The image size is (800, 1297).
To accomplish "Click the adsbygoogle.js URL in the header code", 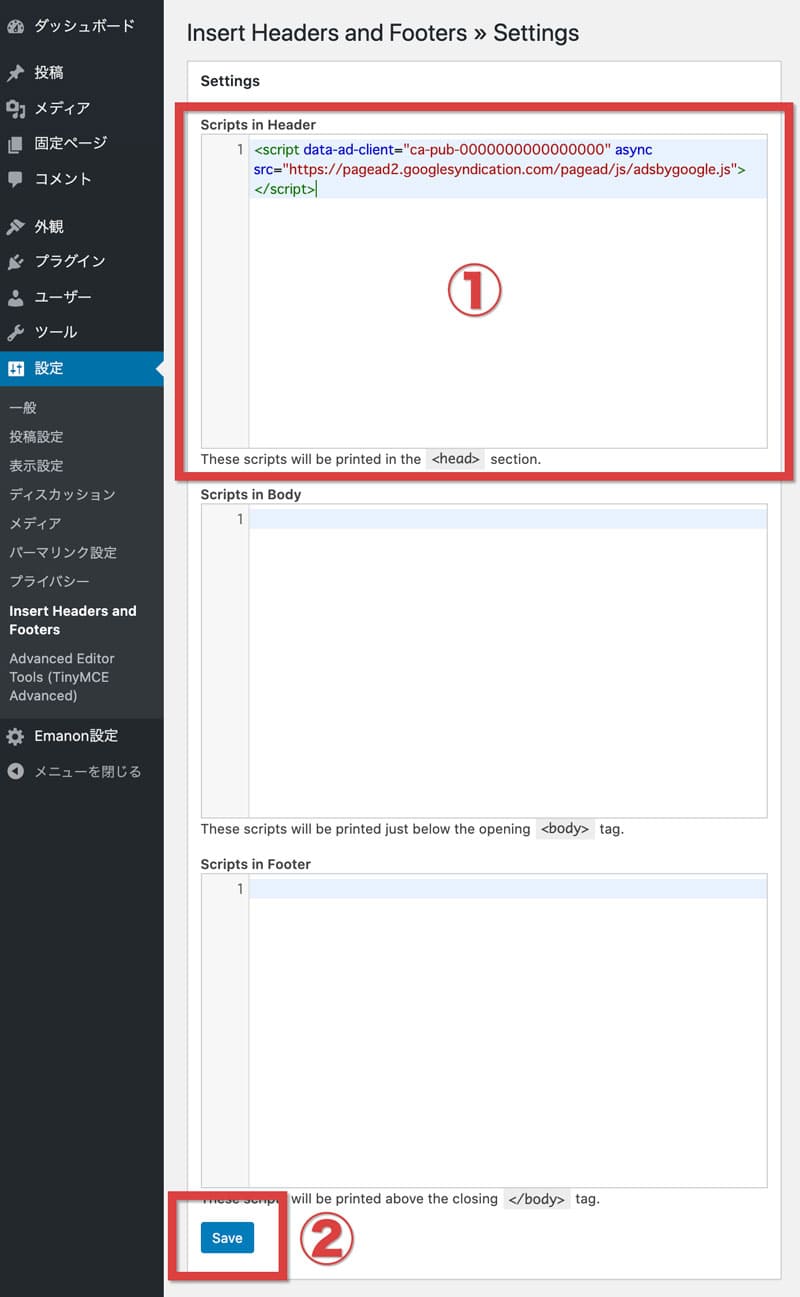I will (x=510, y=169).
